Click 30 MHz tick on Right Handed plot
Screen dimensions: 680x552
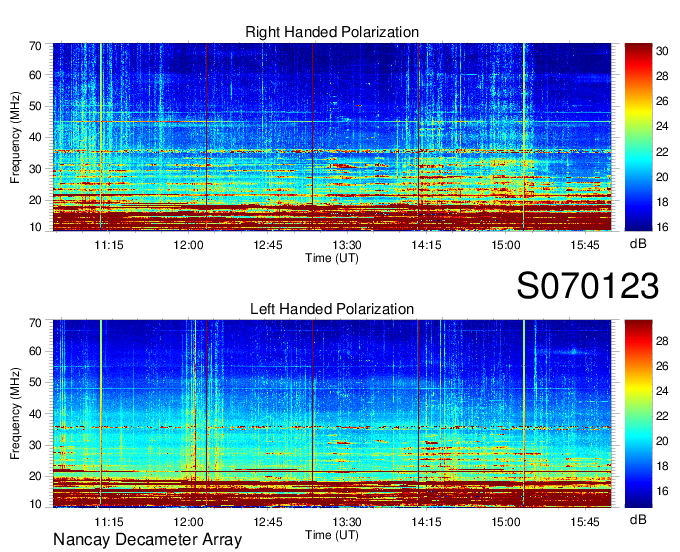35,169
